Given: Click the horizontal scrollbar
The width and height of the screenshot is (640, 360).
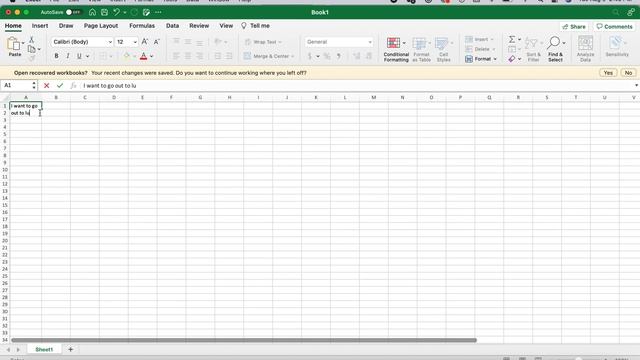Looking at the screenshot, I should pos(244,340).
